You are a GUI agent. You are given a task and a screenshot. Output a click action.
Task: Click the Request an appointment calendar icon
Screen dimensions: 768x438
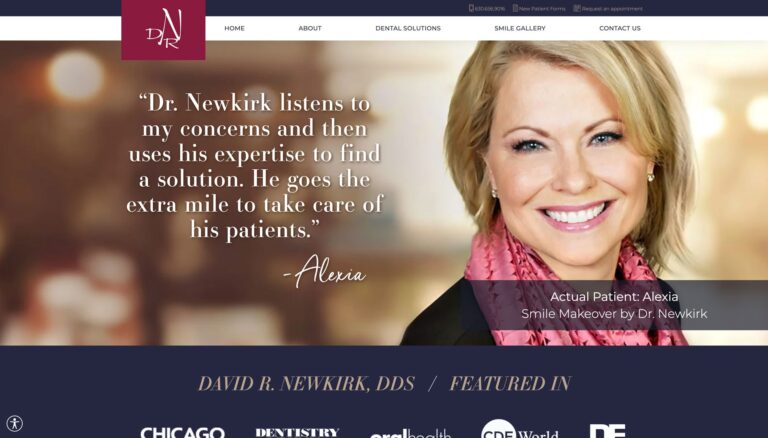[x=577, y=8]
